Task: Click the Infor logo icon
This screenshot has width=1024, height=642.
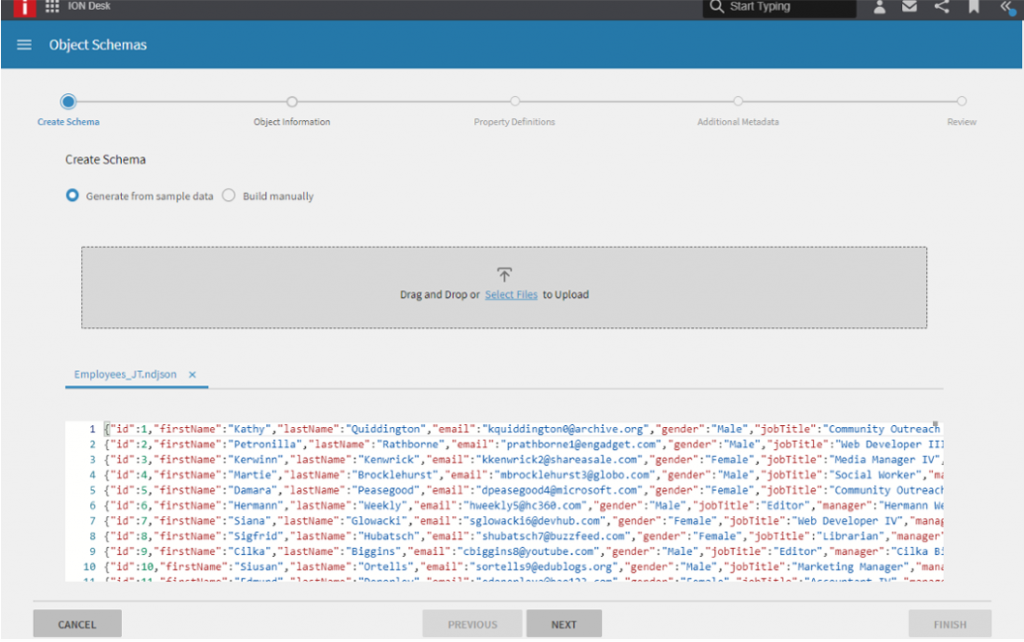Action: 17,8
